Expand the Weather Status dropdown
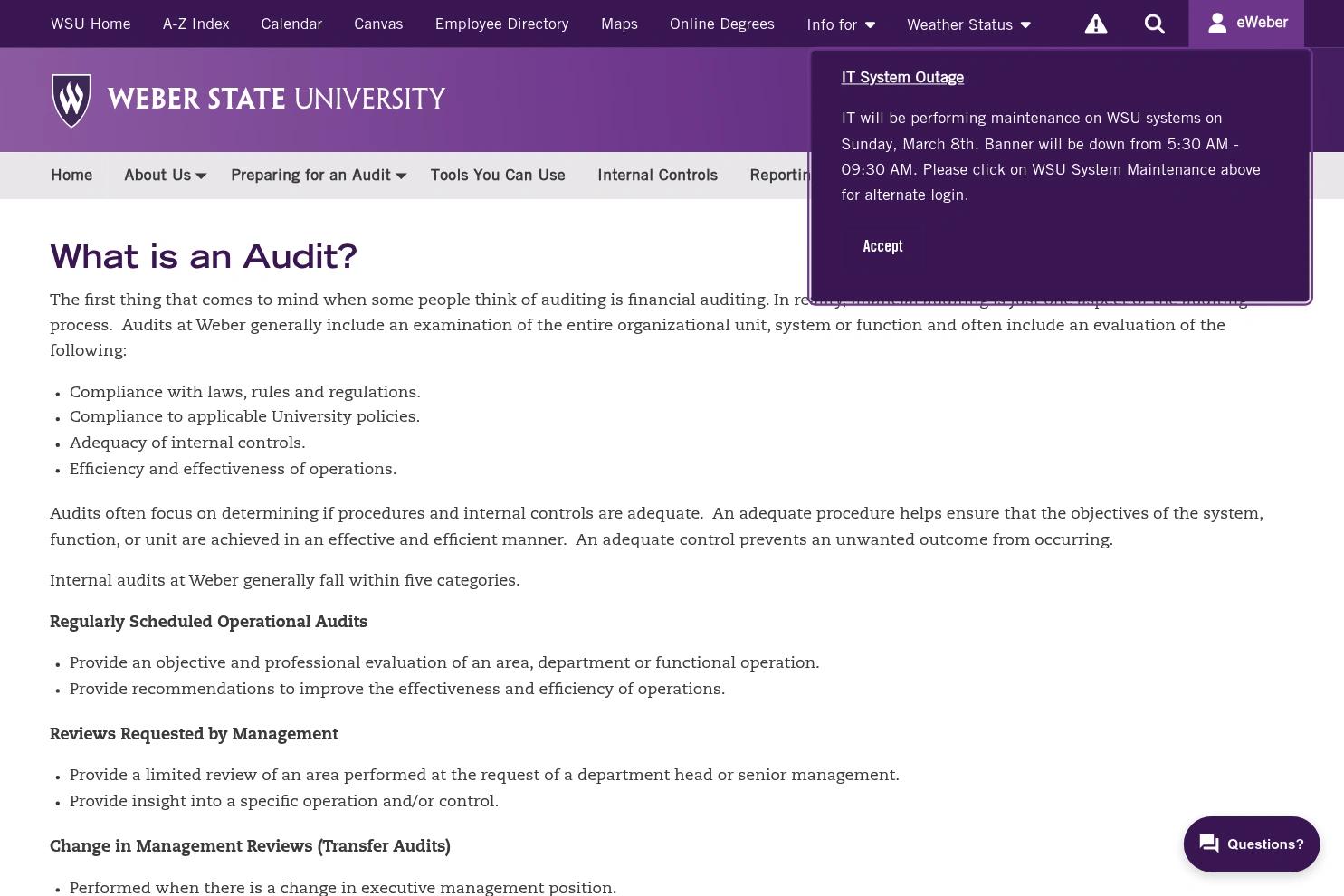This screenshot has height=896, width=1344. (968, 24)
